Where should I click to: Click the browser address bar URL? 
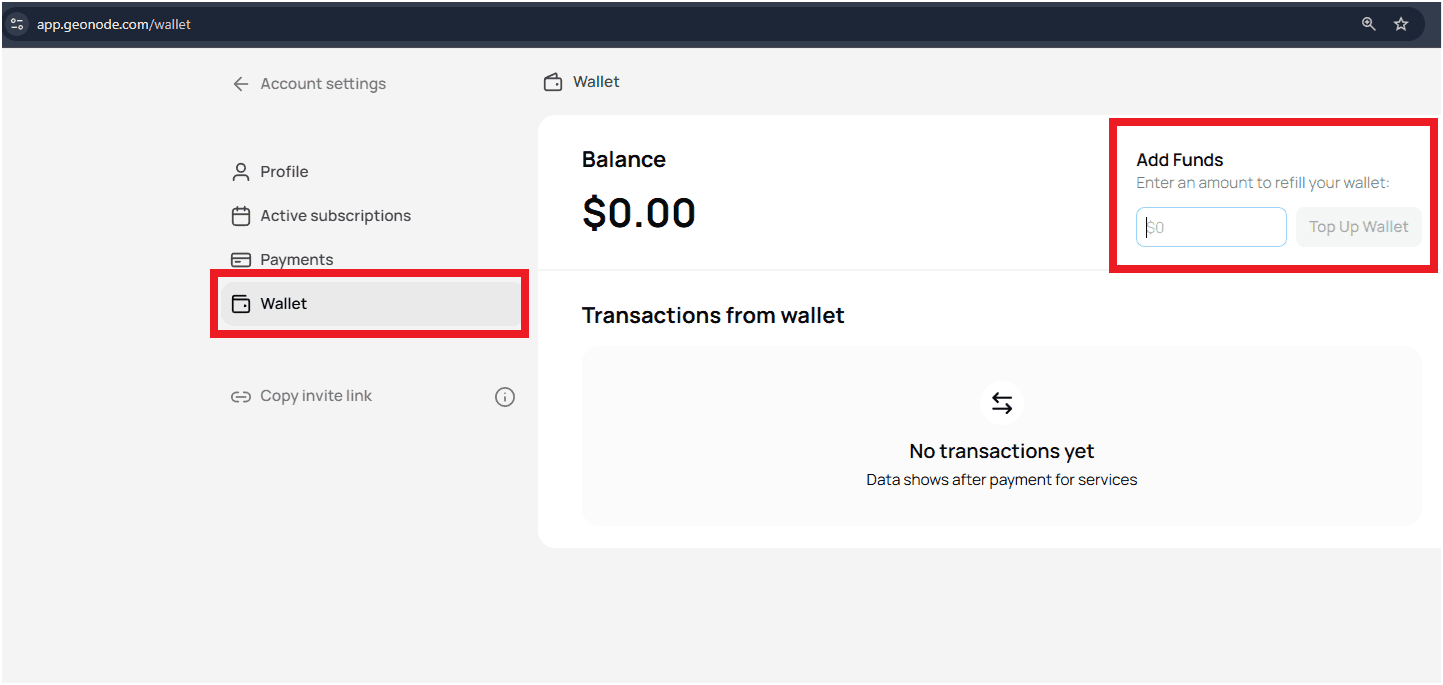[x=113, y=24]
